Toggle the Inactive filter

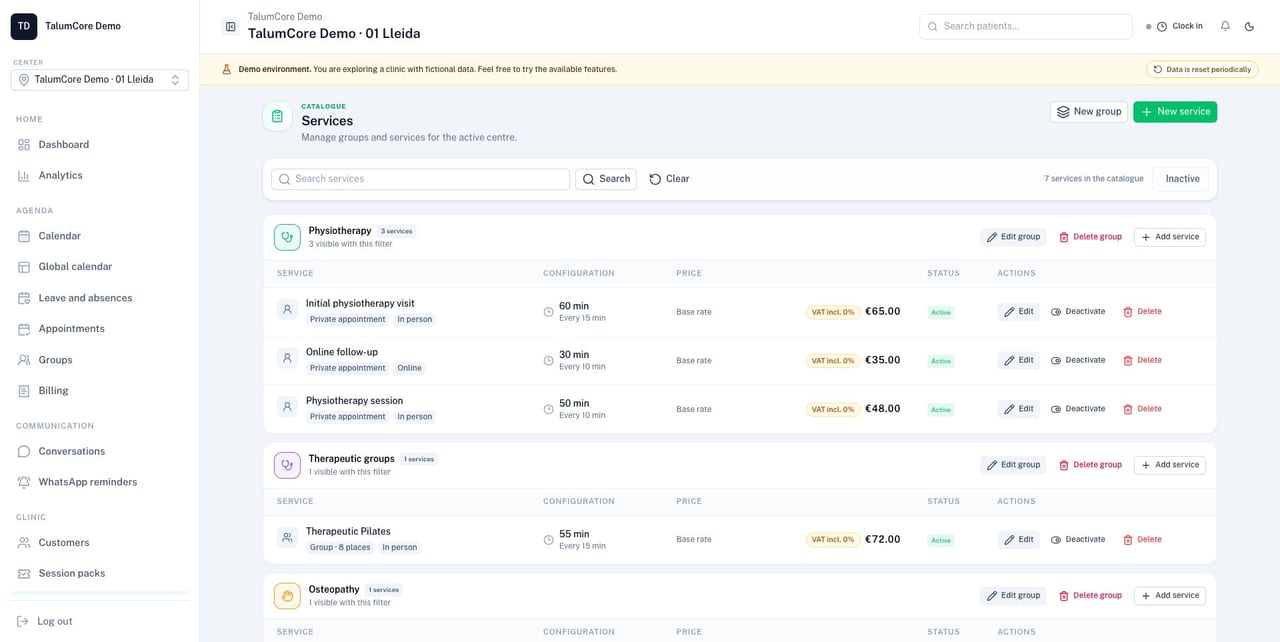pyautogui.click(x=1182, y=179)
